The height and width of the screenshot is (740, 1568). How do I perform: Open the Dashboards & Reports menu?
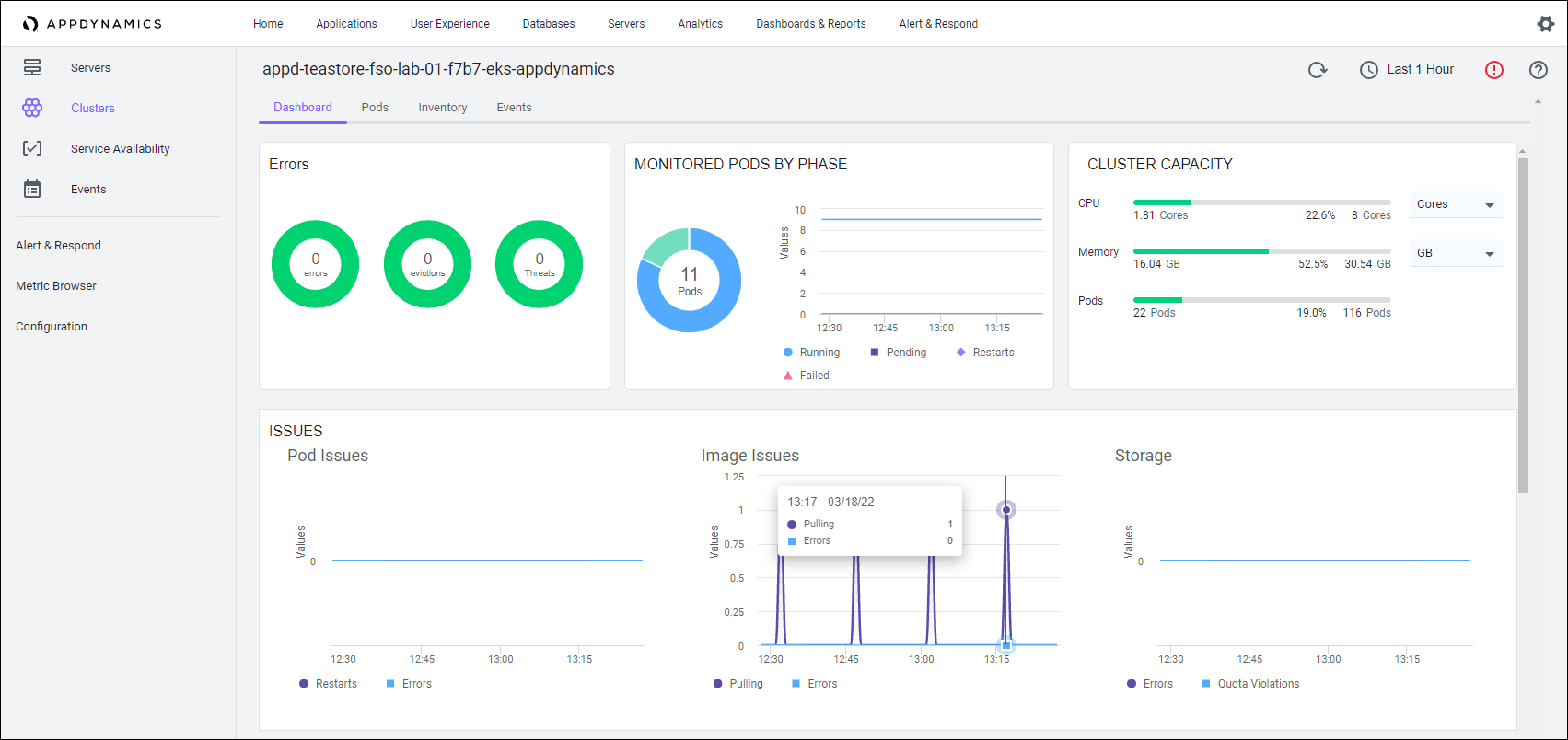point(810,24)
